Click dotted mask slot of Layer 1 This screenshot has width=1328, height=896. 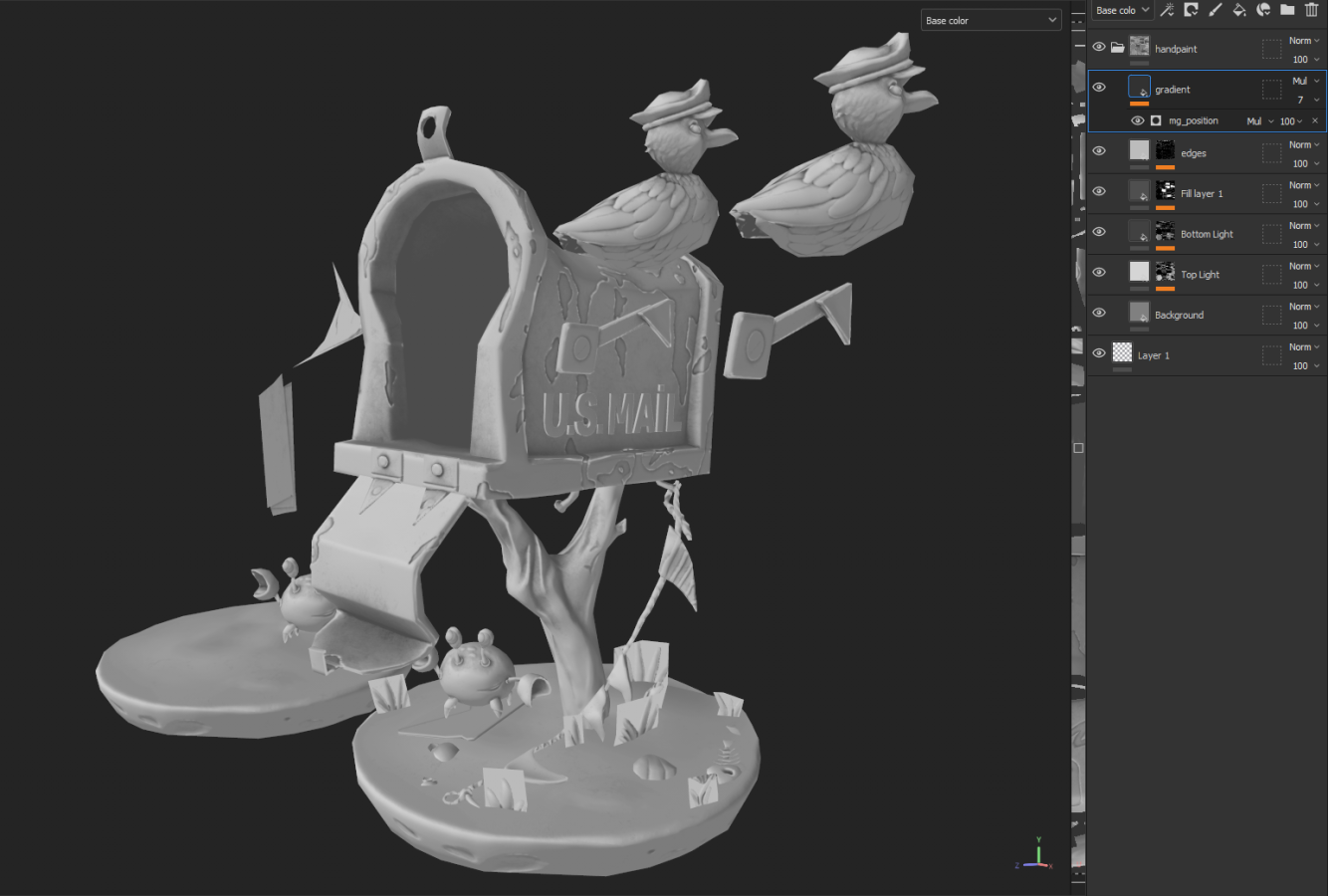click(x=1271, y=355)
